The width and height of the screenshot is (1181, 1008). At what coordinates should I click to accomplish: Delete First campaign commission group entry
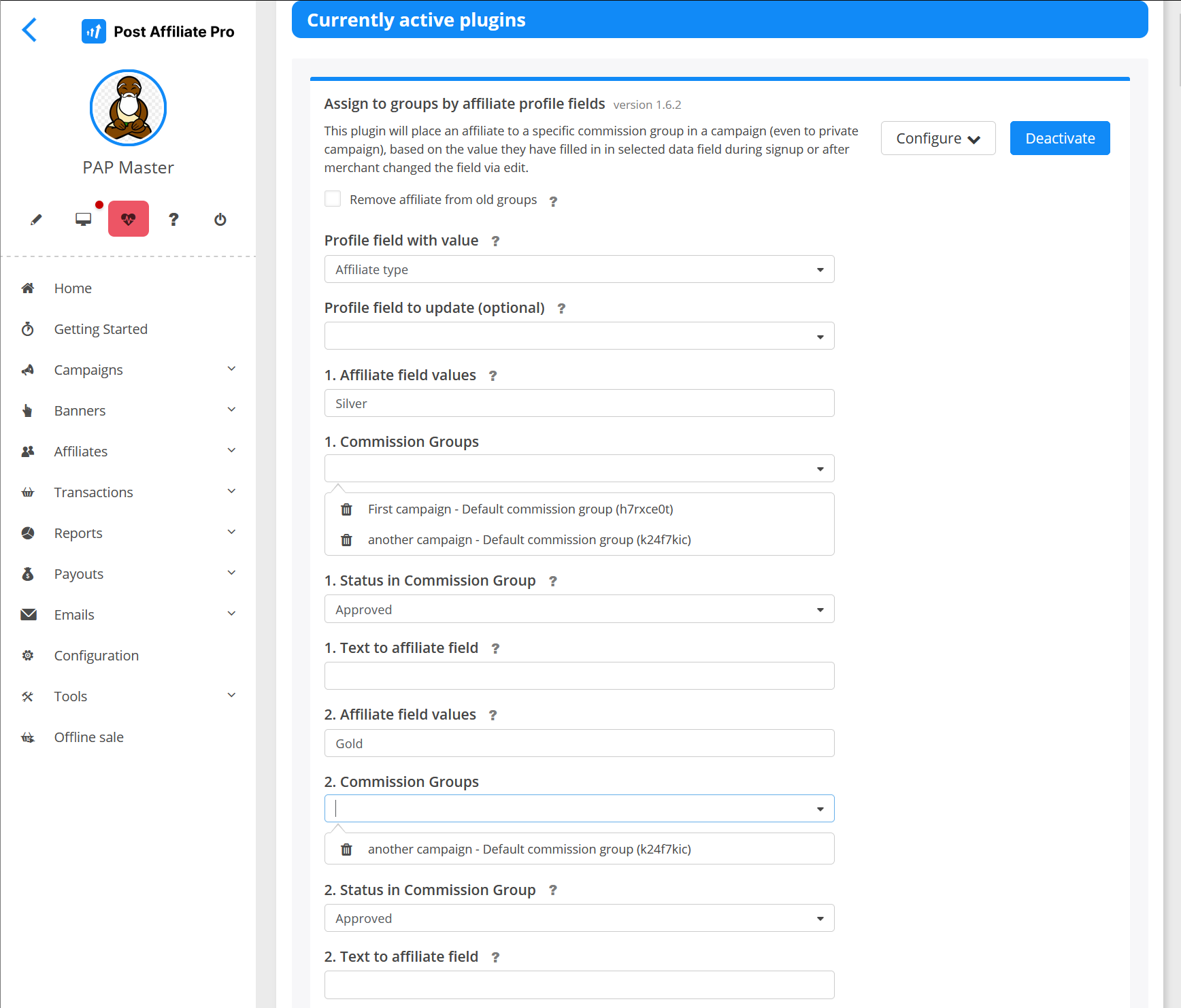click(346, 509)
